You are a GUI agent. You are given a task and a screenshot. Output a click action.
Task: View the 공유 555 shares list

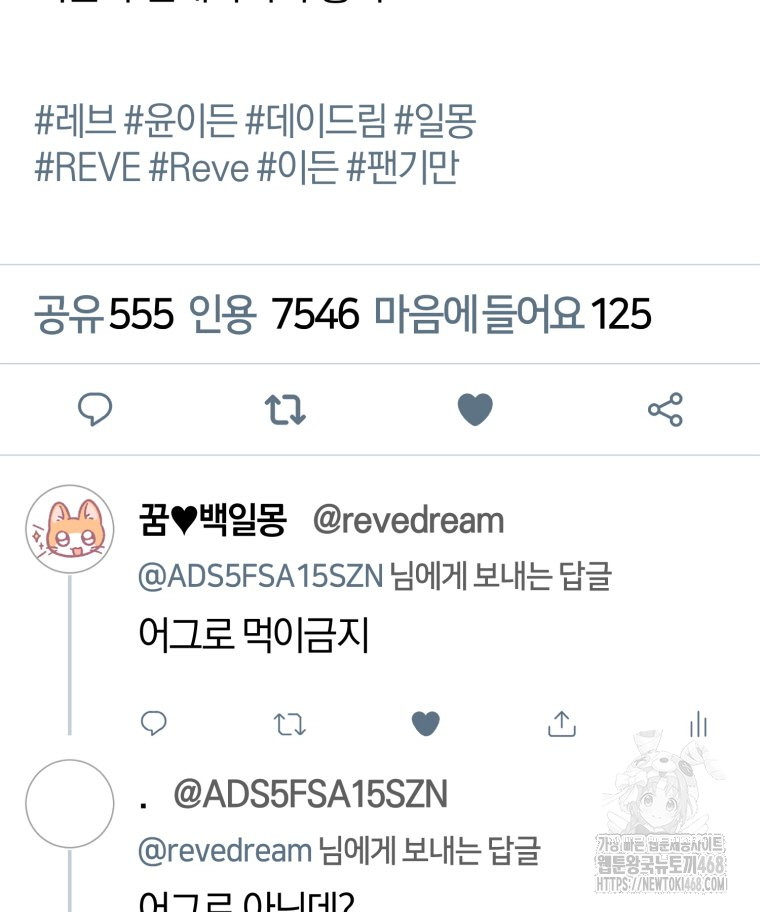click(104, 314)
